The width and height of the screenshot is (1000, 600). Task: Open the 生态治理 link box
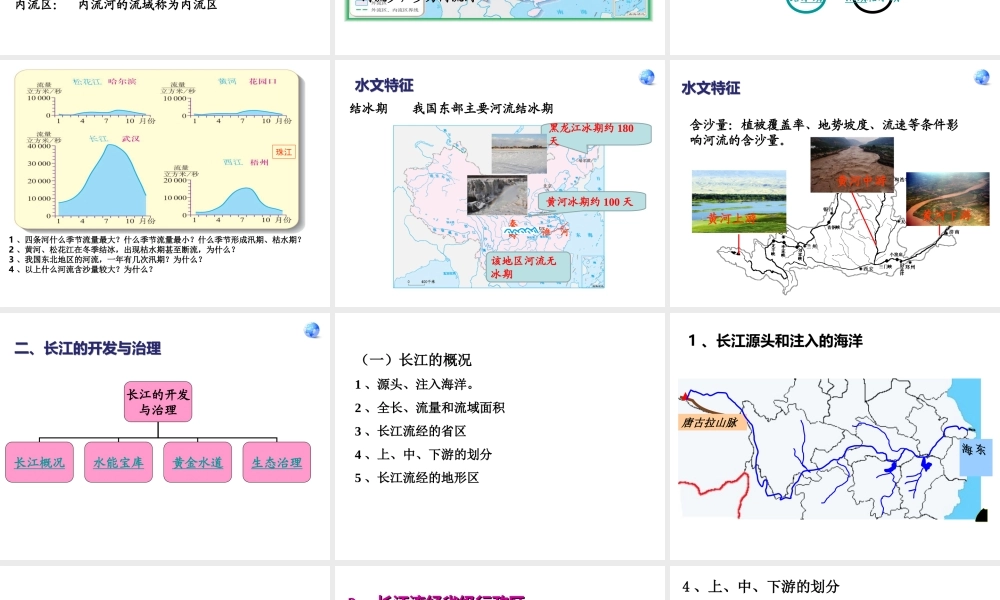[277, 462]
